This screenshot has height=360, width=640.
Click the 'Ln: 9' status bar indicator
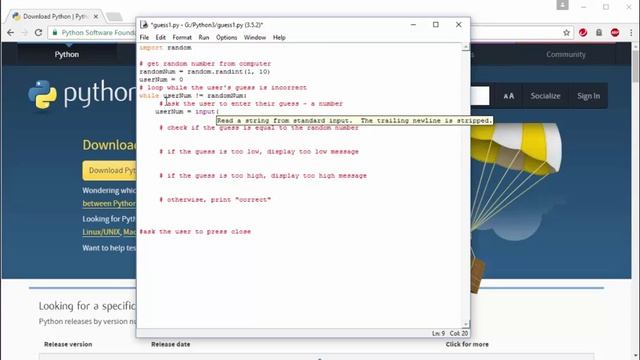[x=438, y=333]
